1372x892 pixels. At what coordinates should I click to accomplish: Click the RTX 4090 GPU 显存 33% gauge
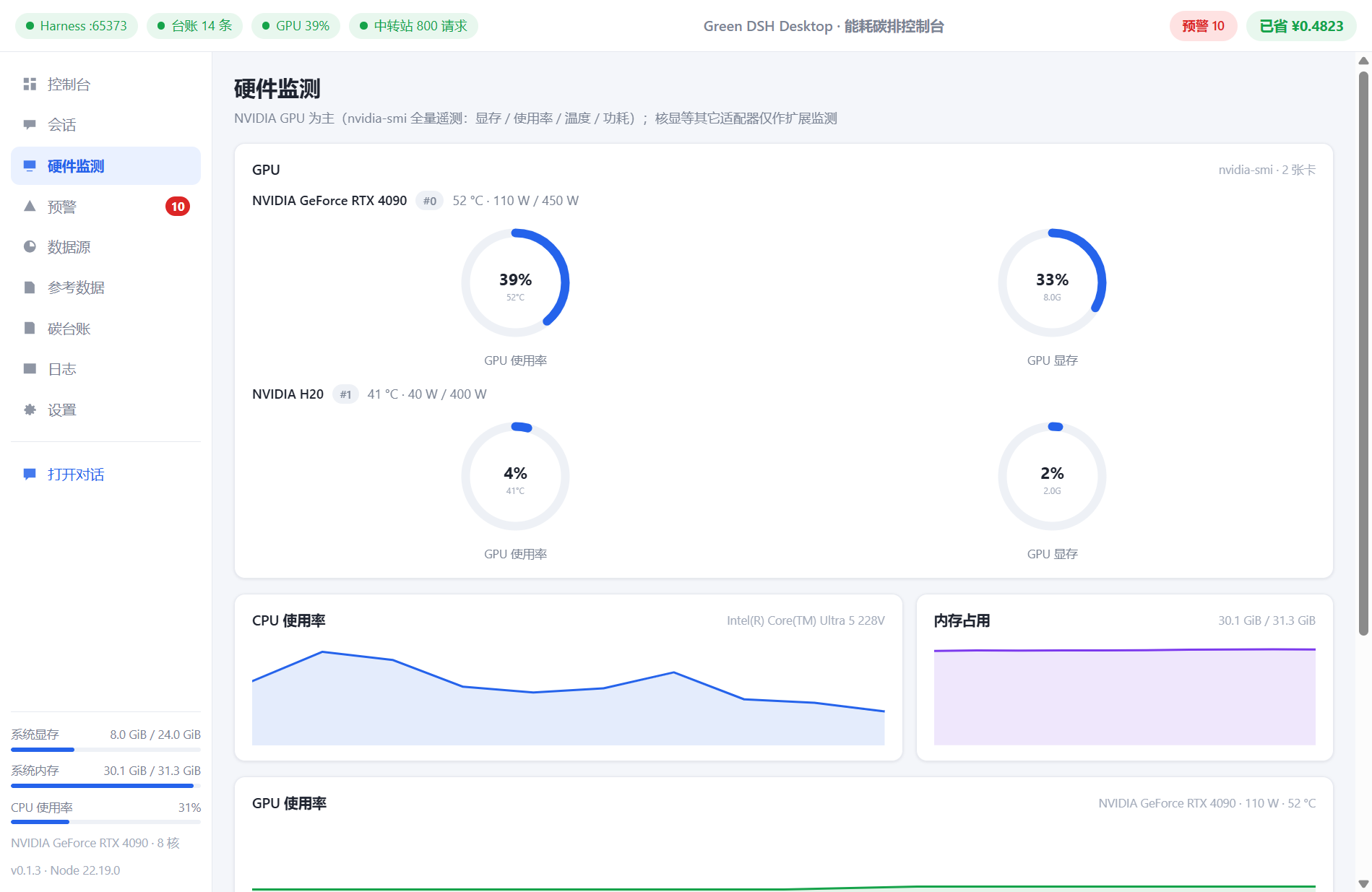(1052, 283)
